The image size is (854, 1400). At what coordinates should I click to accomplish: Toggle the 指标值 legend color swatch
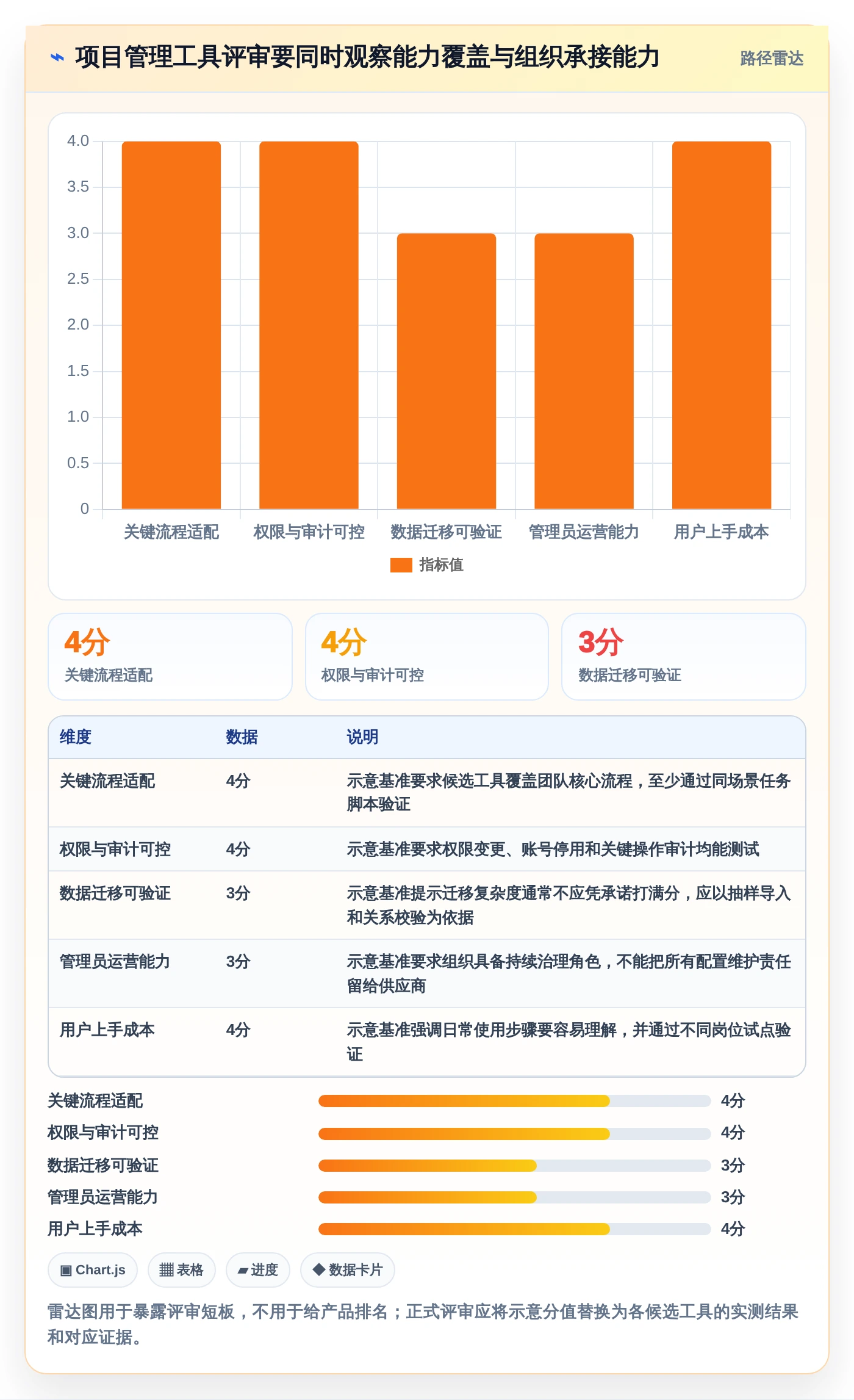click(x=401, y=565)
